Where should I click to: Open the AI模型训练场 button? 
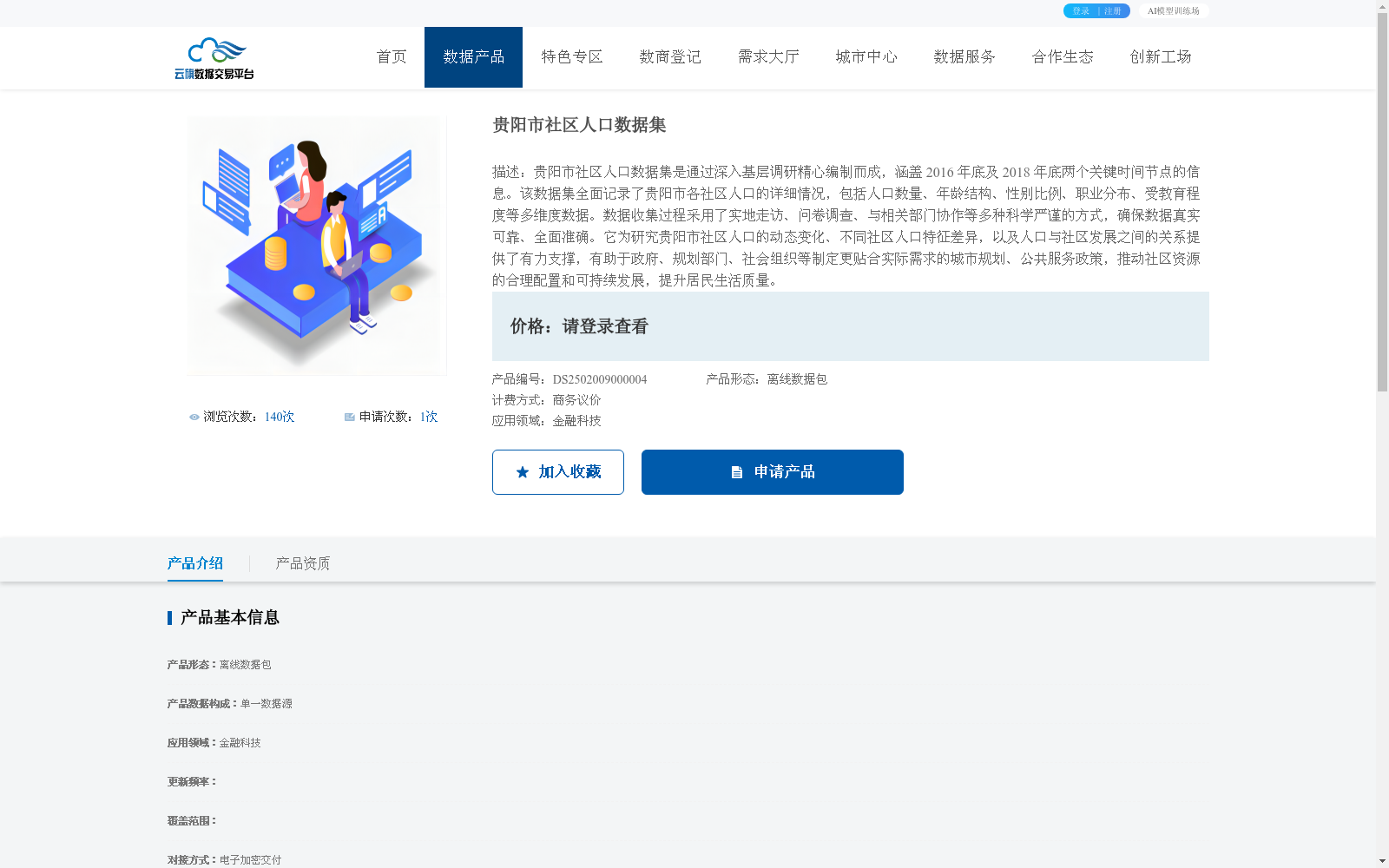[1174, 11]
